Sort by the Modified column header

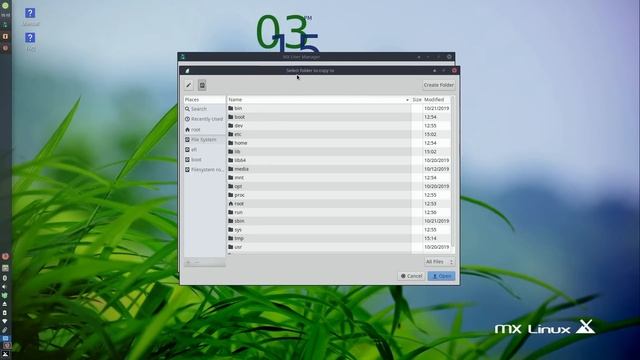click(437, 100)
